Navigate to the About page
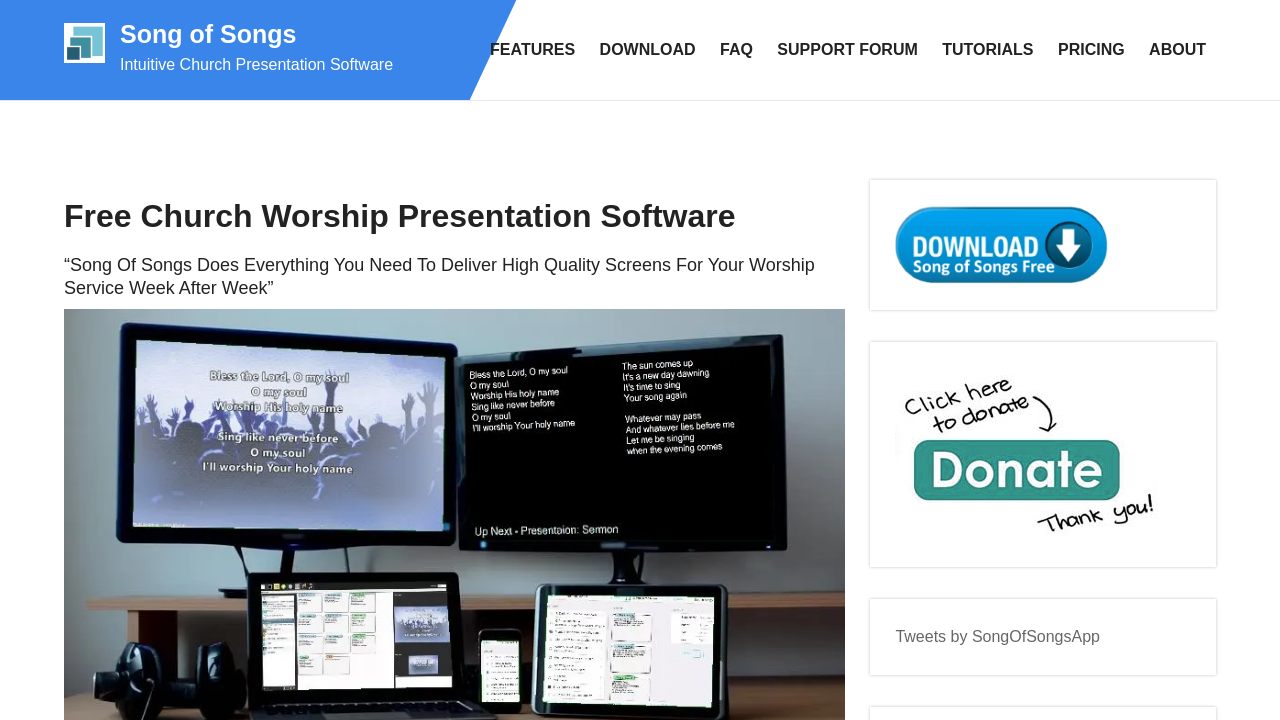 click(x=1177, y=50)
